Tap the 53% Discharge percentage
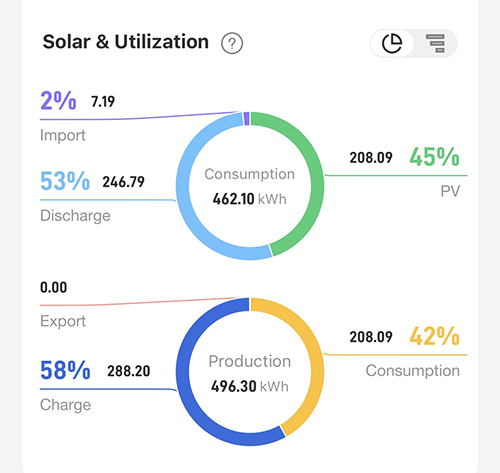The image size is (500, 473). 65,181
